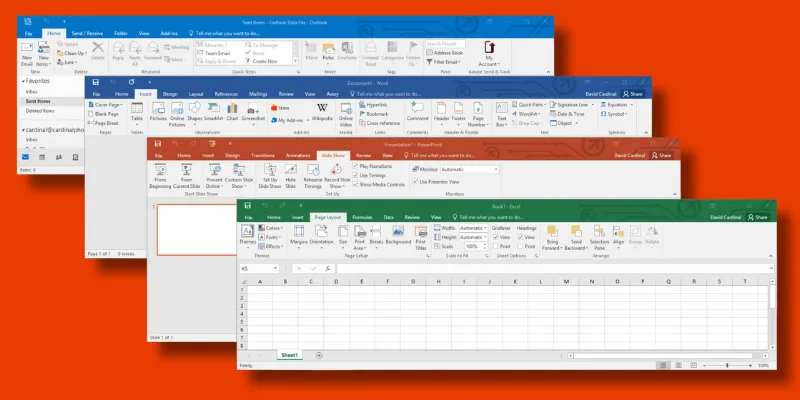Toggle Gridlines Print checkbox in Excel

pyautogui.click(x=495, y=246)
